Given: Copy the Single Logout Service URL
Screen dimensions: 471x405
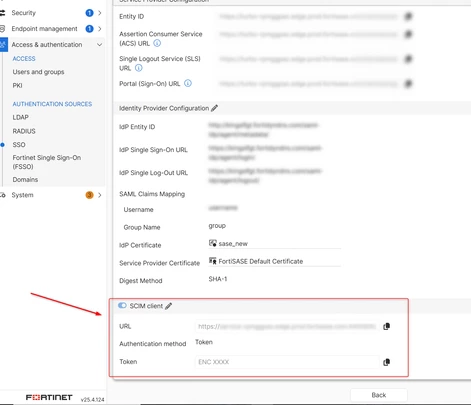Looking at the screenshot, I should [x=408, y=59].
